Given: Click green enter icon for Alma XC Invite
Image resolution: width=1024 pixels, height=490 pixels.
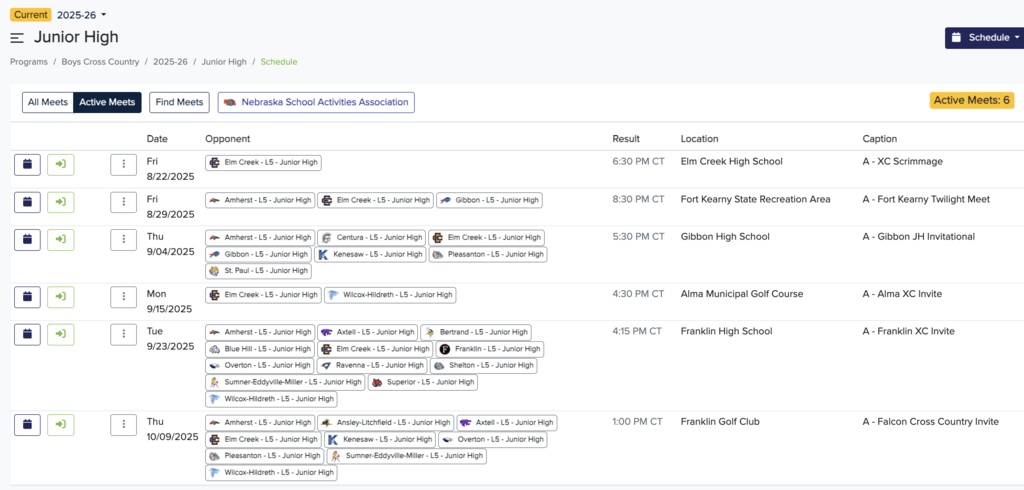Looking at the screenshot, I should (x=61, y=297).
